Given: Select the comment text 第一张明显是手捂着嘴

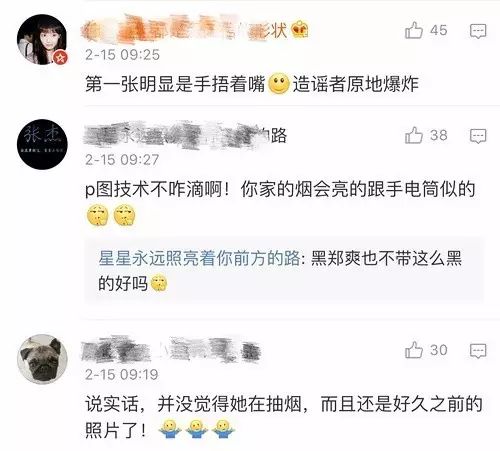Looking at the screenshot, I should coord(175,84).
